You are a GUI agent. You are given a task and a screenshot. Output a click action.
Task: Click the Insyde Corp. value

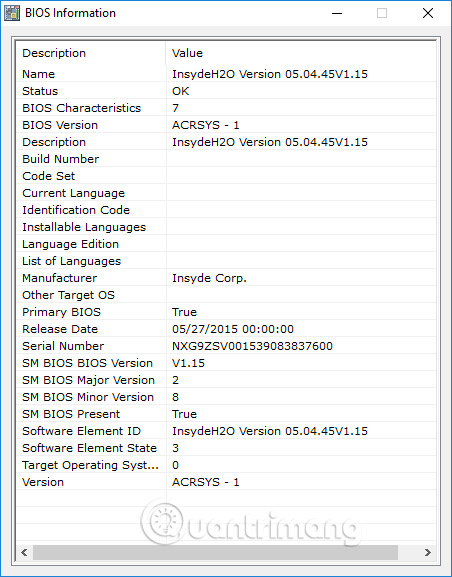[x=209, y=278]
